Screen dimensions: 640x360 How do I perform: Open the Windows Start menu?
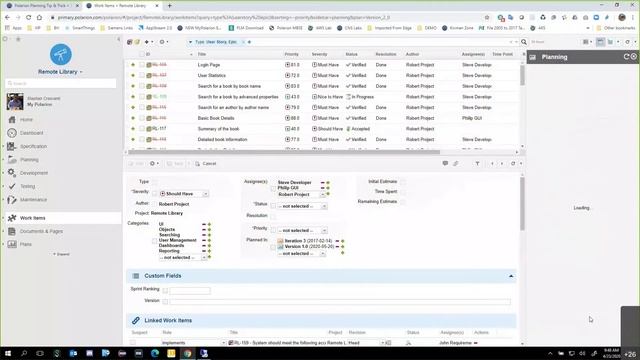7,353
